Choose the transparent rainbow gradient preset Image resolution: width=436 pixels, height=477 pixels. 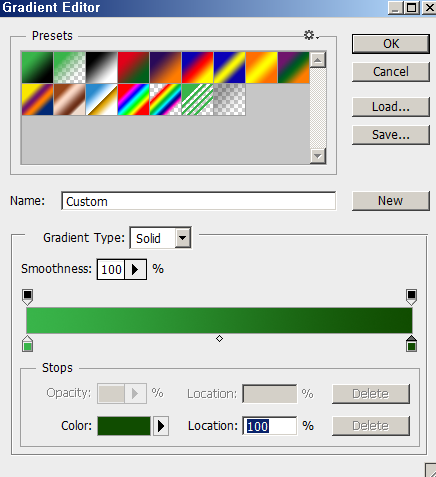click(165, 99)
